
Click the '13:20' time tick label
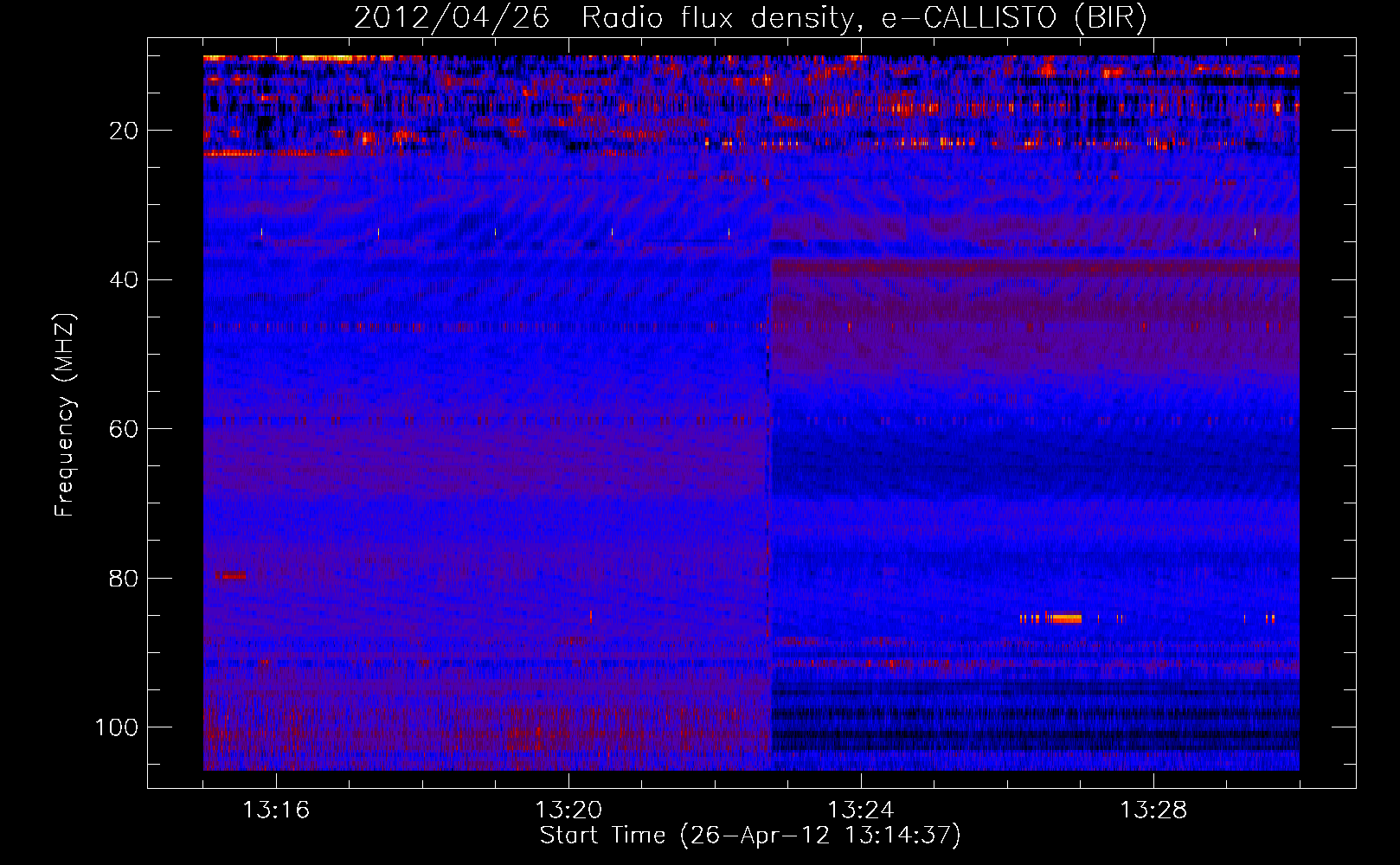(x=568, y=811)
